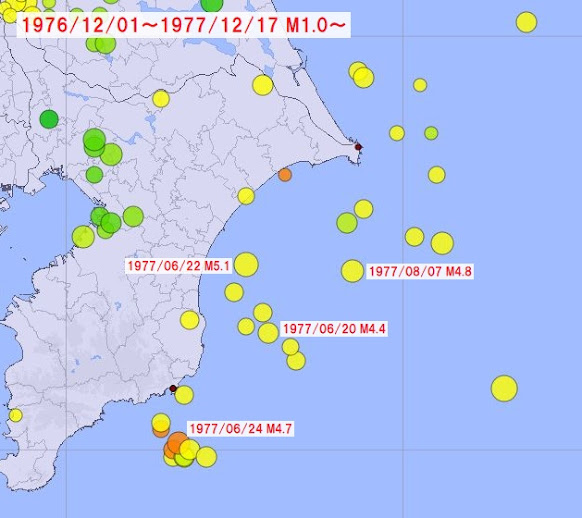Click the 1977/08/07 M4.8 label
Screen dimensions: 582x518
(420, 271)
